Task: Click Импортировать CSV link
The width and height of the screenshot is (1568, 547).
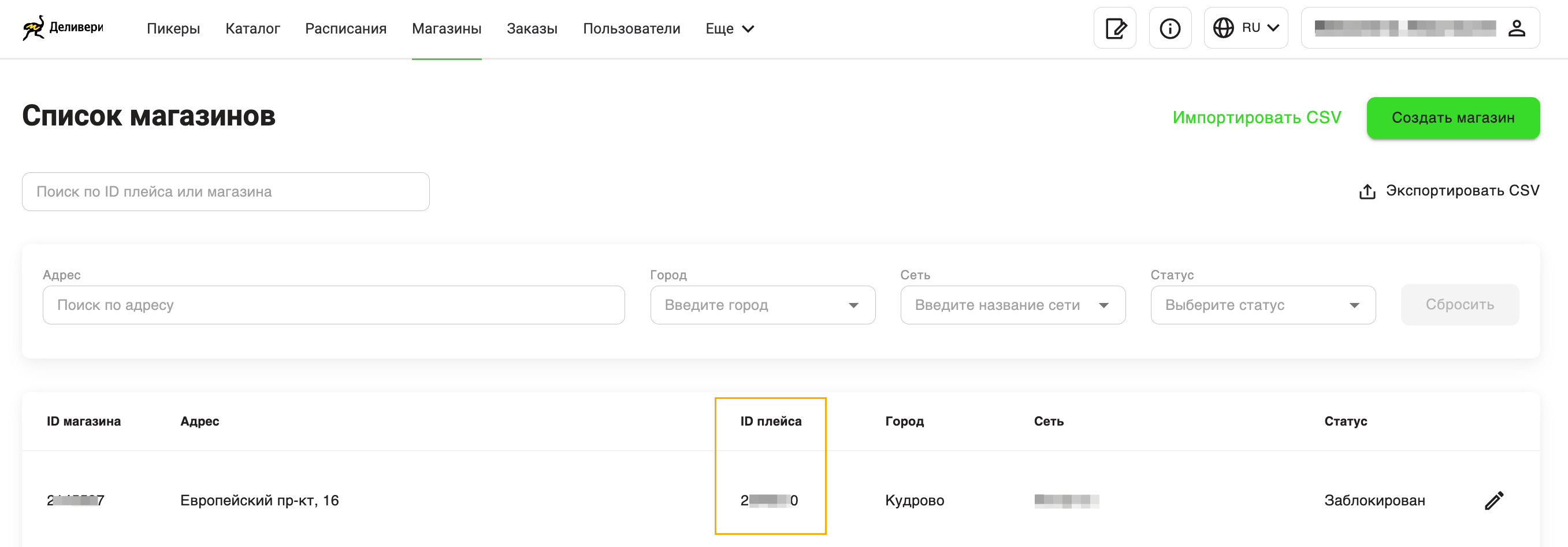Action: [1257, 117]
